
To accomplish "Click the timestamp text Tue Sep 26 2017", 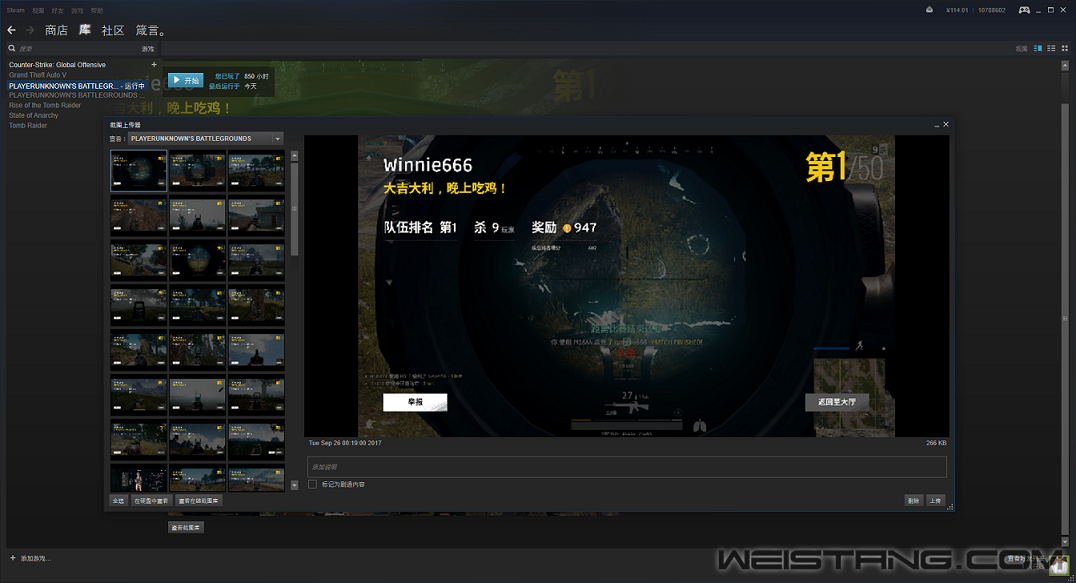I will (345, 443).
